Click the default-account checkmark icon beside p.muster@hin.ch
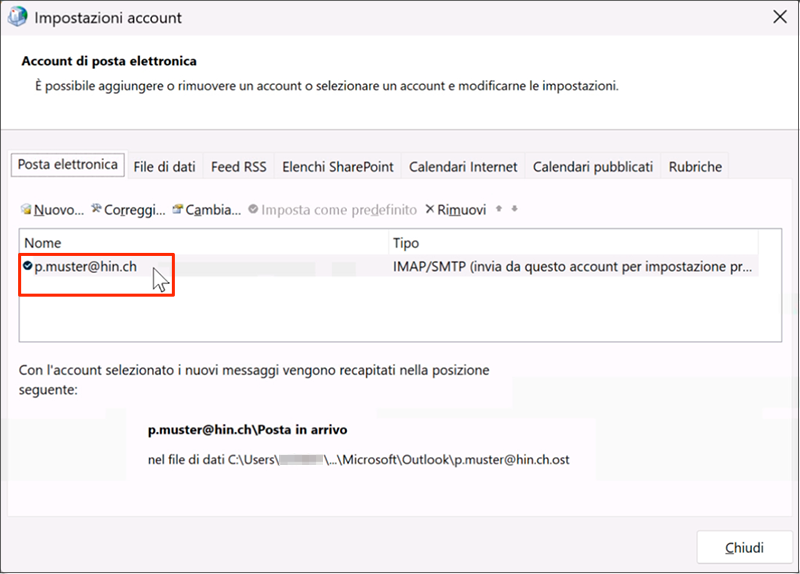The image size is (800, 574). [28, 266]
